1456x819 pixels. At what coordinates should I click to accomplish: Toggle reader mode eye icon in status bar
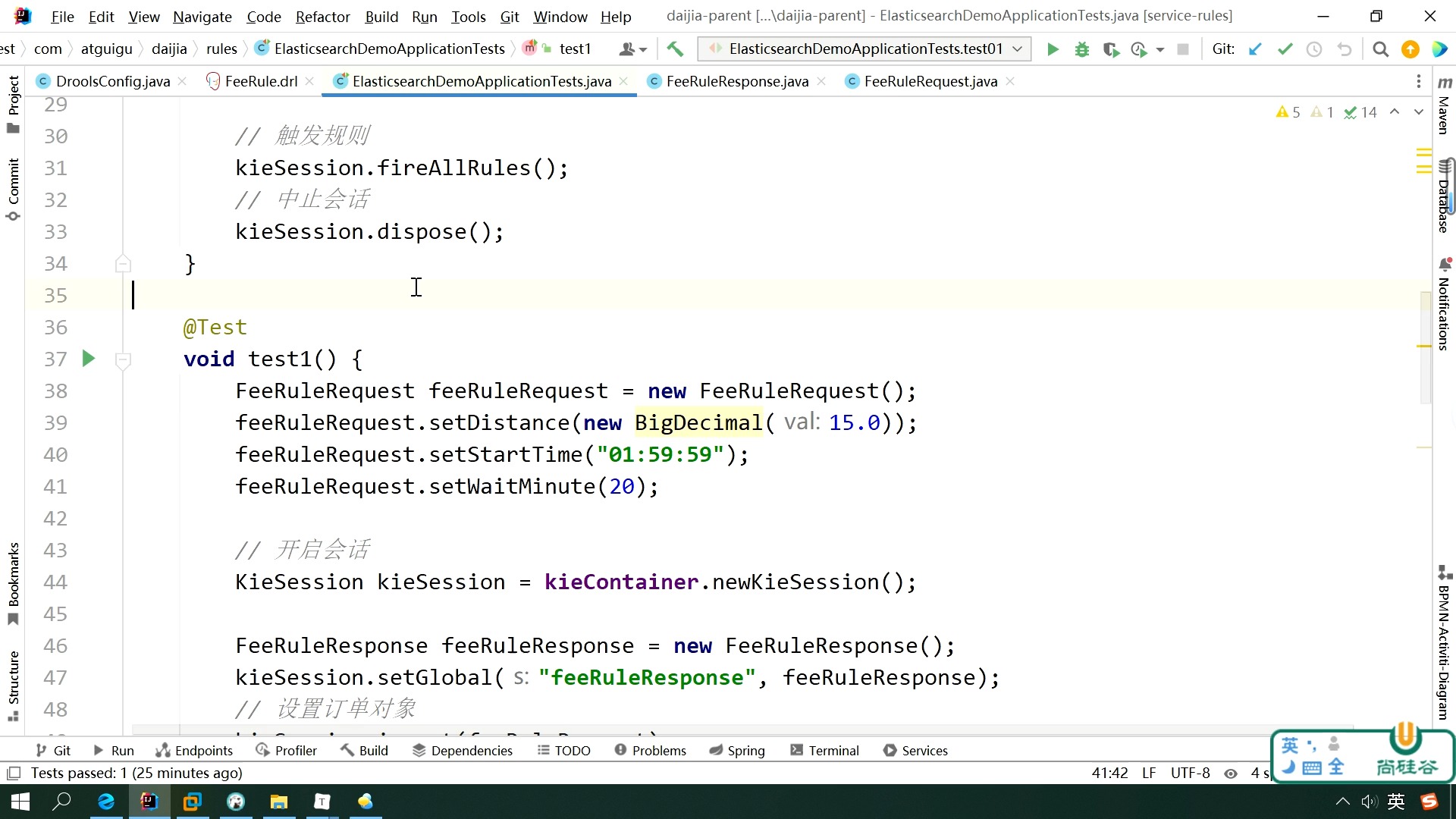click(x=1231, y=773)
